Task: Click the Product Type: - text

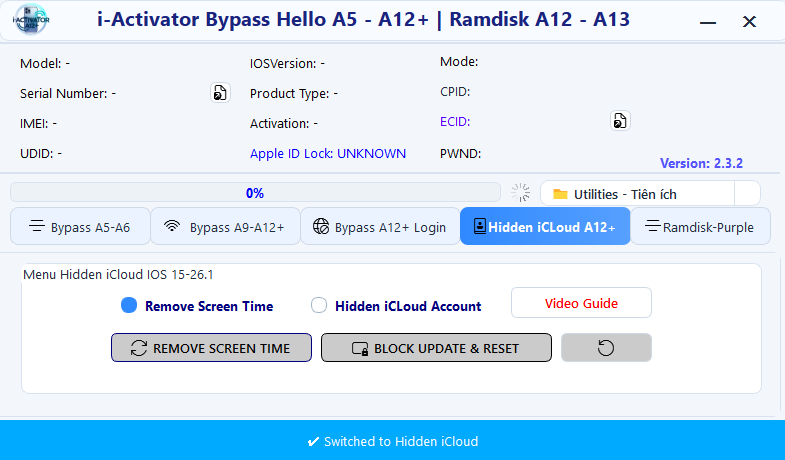Action: [294, 94]
